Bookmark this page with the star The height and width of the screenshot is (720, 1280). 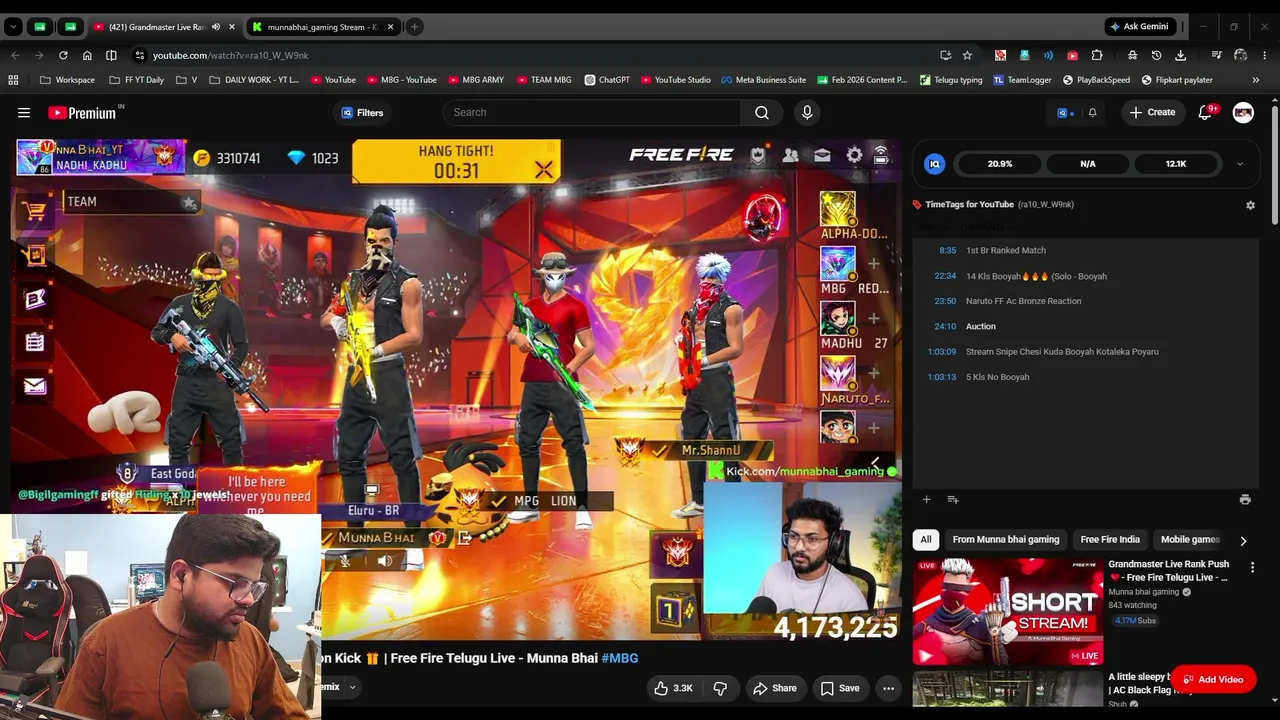click(x=967, y=55)
